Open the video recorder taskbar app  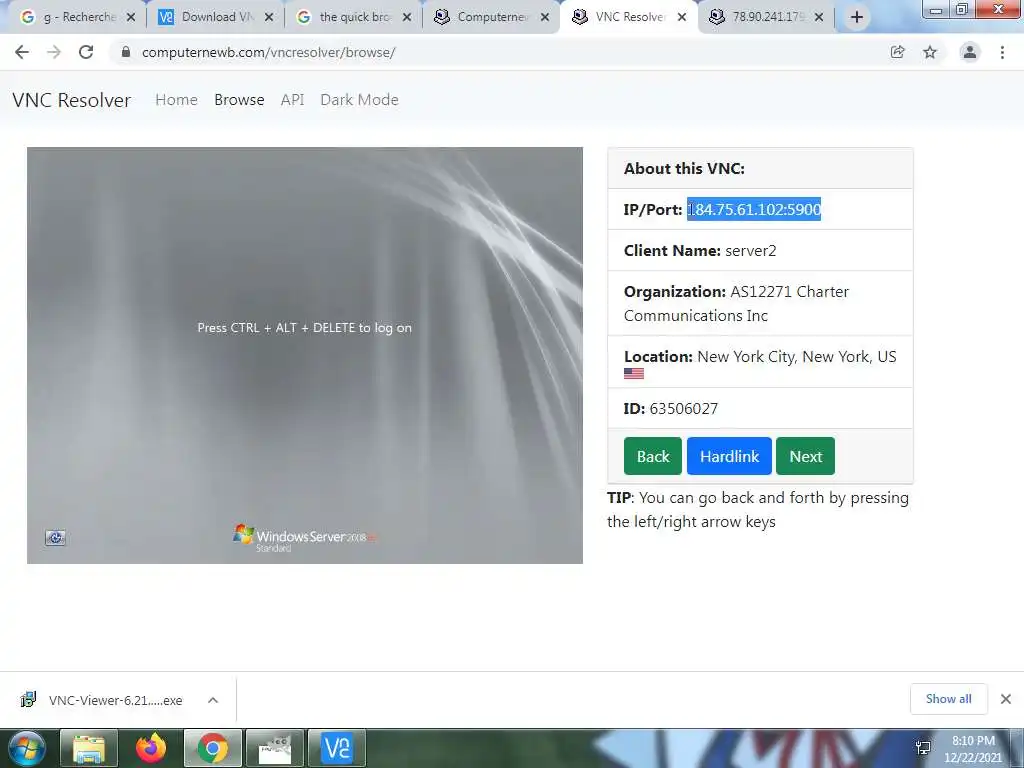tap(275, 748)
